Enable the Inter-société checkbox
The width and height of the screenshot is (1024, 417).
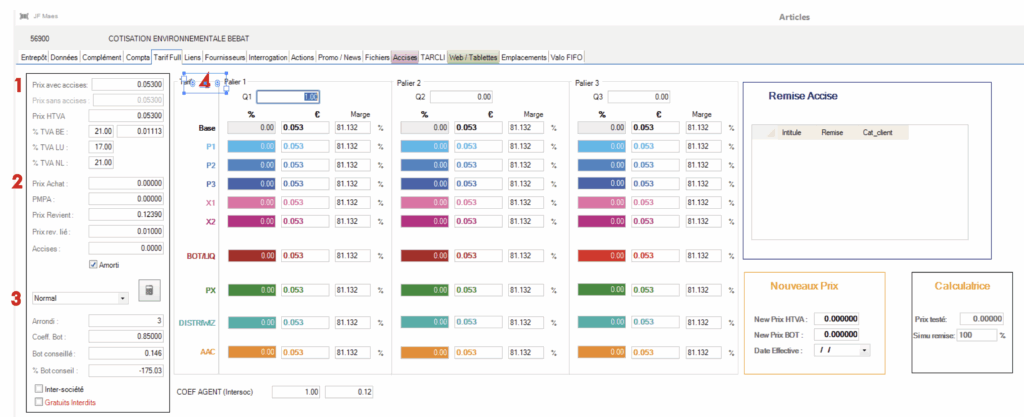tap(38, 388)
